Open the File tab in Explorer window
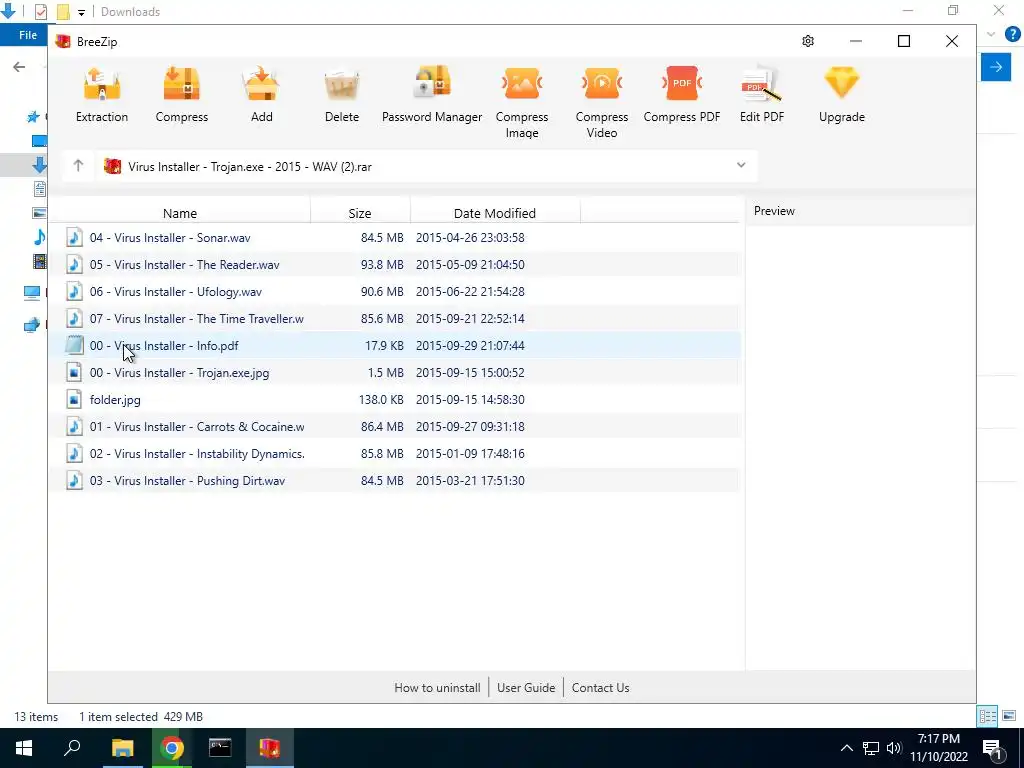The height and width of the screenshot is (768, 1024). point(25,35)
